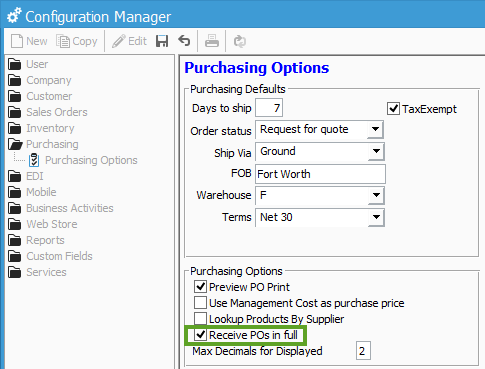This screenshot has width=485, height=369.
Task: Open the Services folder
Action: click(x=37, y=272)
